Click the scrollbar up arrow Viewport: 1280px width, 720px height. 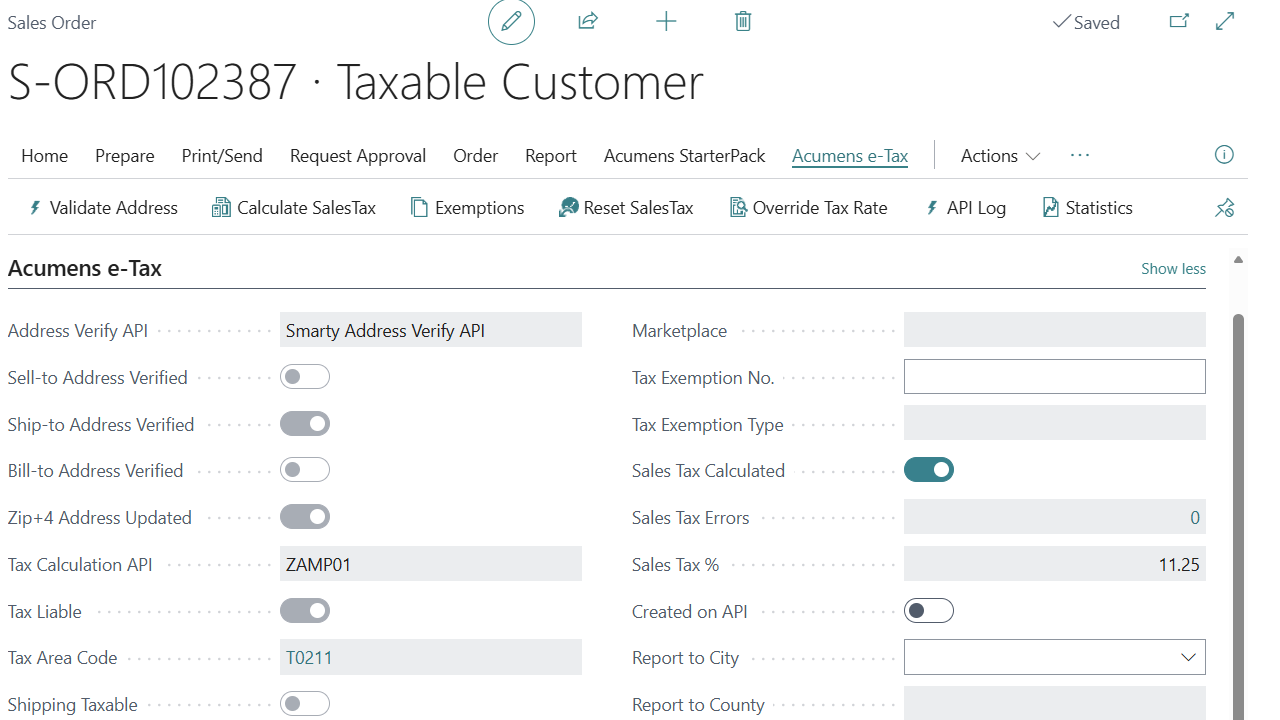click(1239, 260)
